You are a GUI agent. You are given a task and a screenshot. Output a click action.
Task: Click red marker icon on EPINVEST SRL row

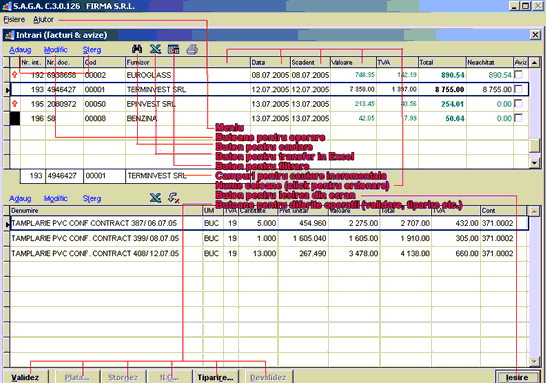point(15,103)
